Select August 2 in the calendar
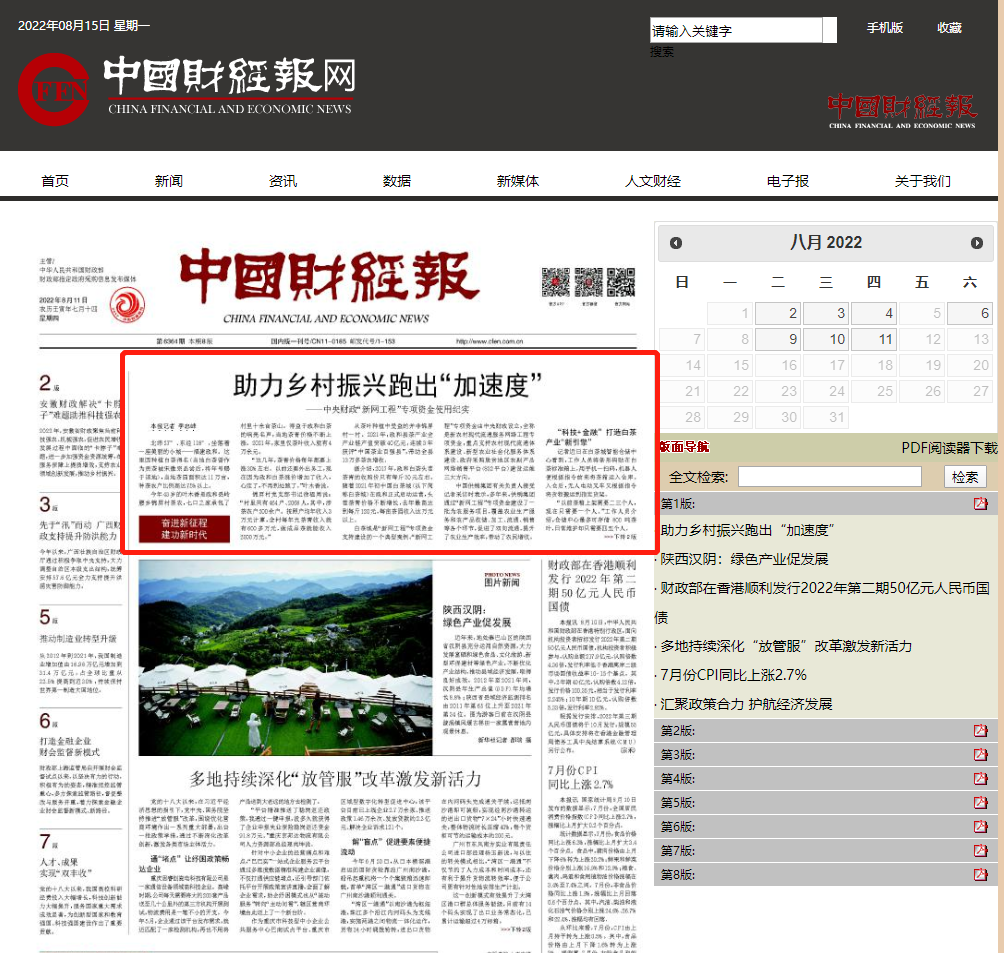The image size is (1004, 953). 778,313
